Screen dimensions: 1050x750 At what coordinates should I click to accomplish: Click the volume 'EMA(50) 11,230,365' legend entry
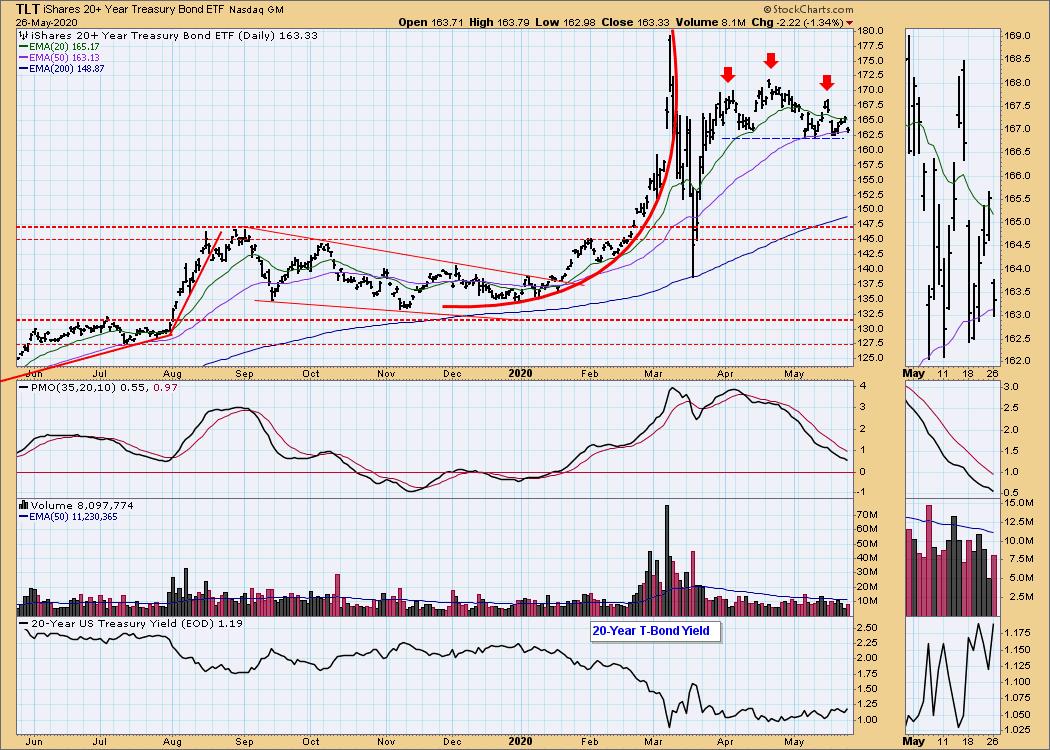[68, 517]
